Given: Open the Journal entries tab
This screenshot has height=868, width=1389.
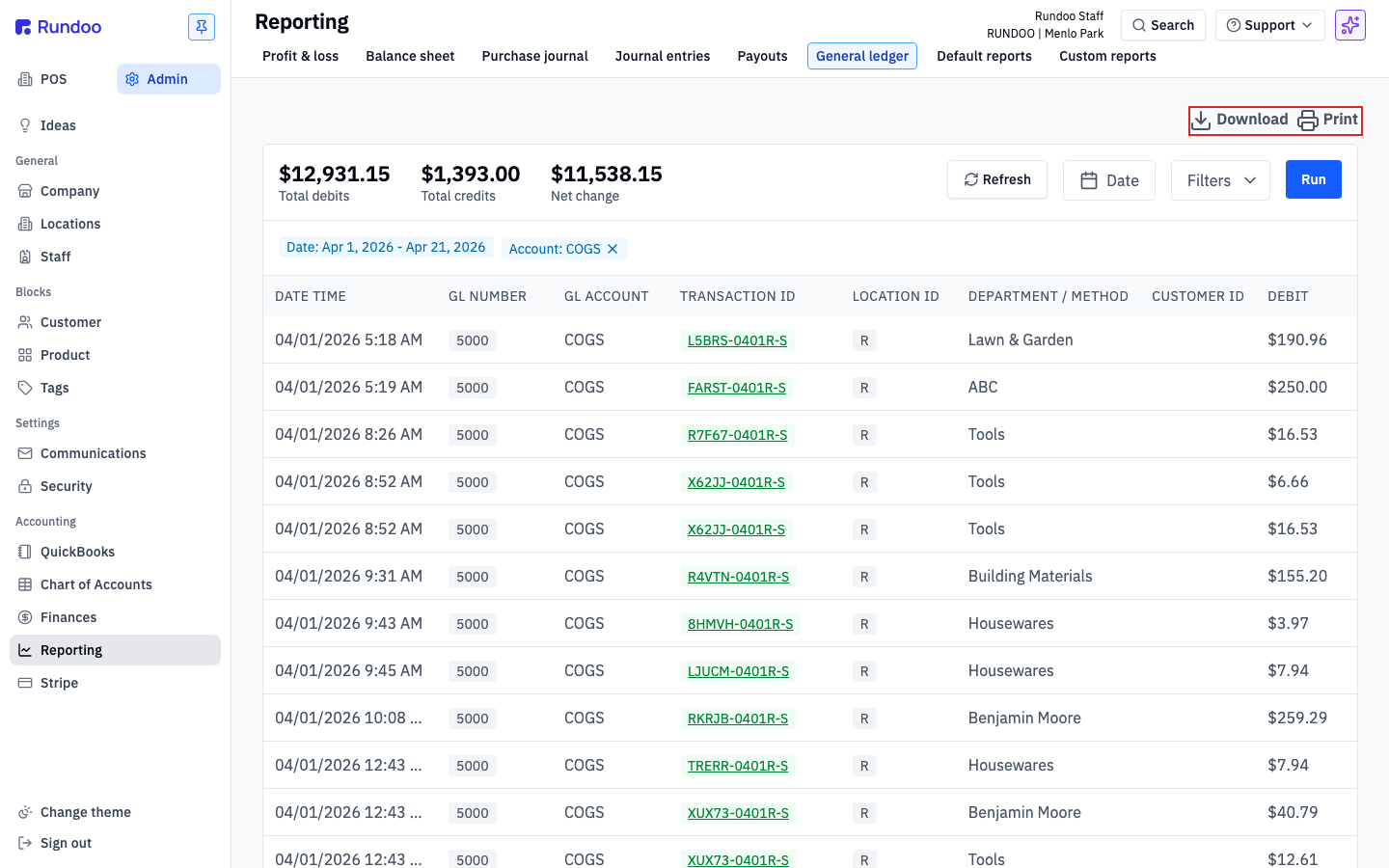Looking at the screenshot, I should point(663,56).
